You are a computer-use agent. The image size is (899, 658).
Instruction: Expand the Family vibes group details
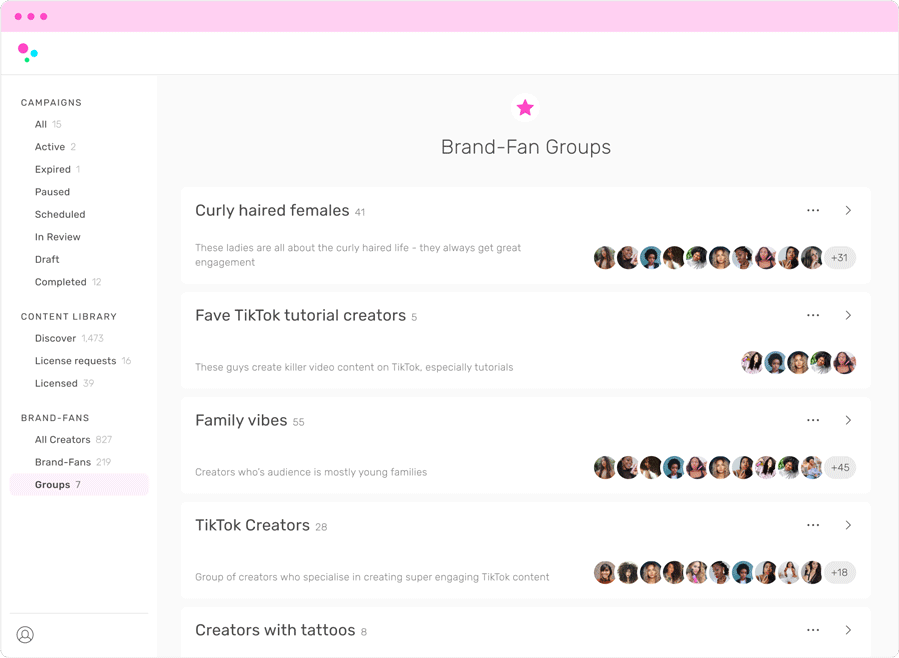(x=848, y=420)
